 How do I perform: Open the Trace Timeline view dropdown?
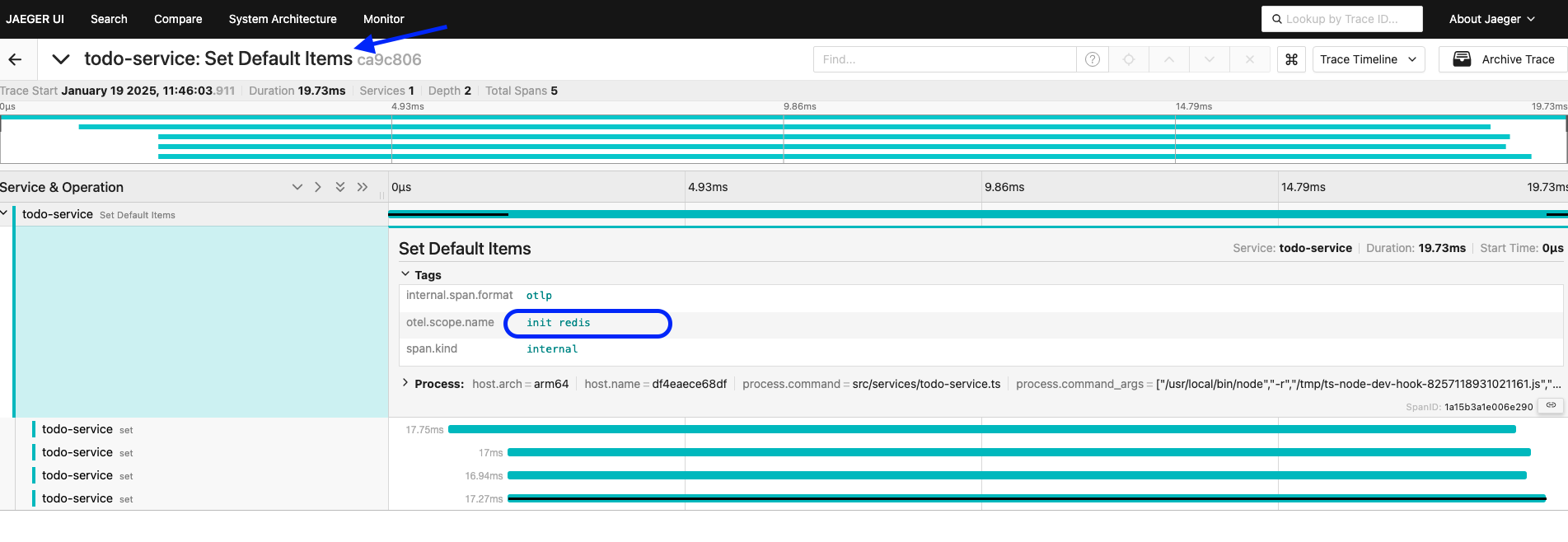1368,59
